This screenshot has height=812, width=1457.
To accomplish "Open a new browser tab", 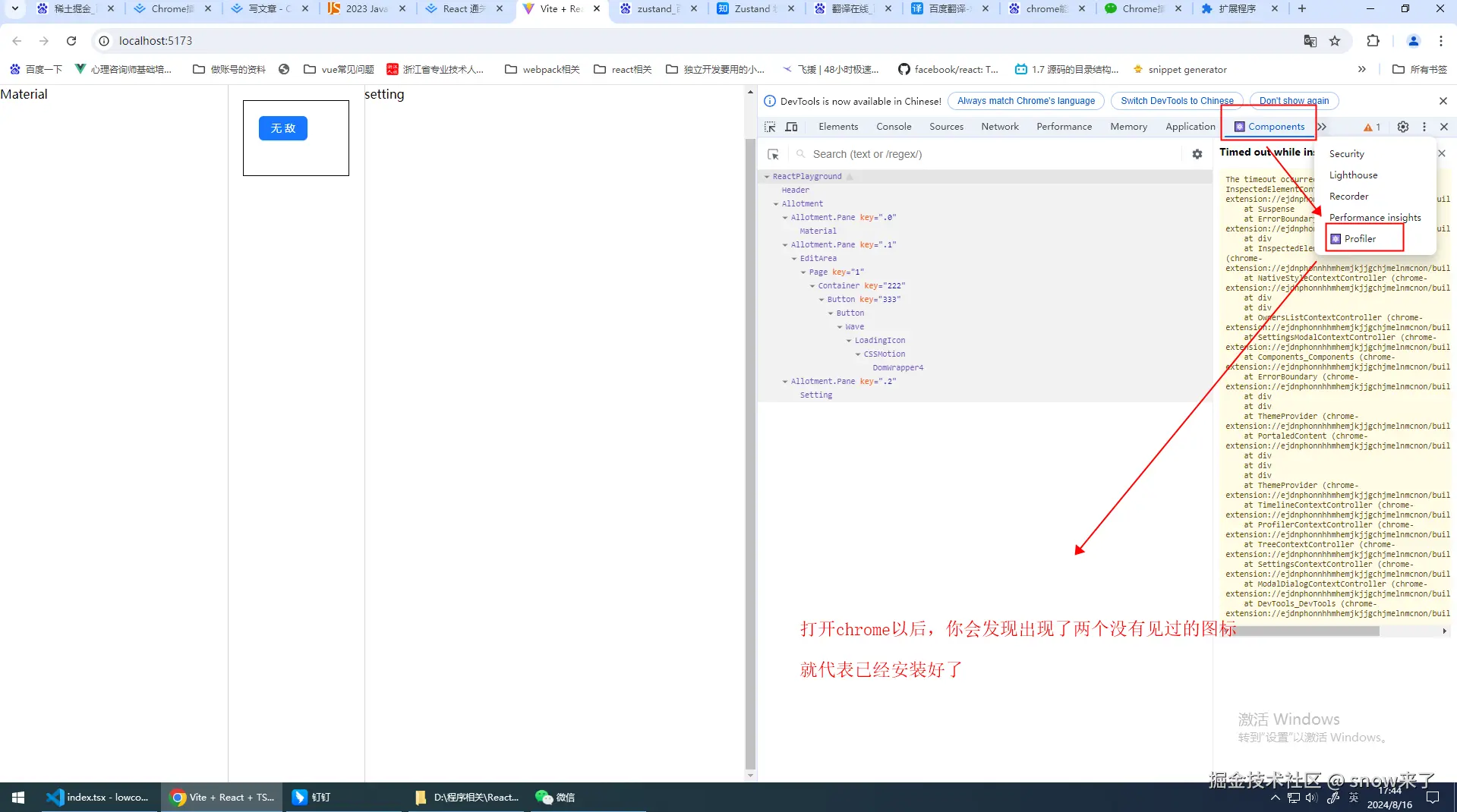I will pyautogui.click(x=1302, y=9).
